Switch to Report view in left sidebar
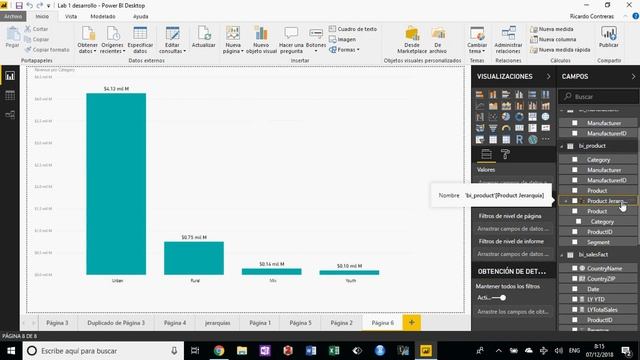This screenshot has height=360, width=640. 10,76
